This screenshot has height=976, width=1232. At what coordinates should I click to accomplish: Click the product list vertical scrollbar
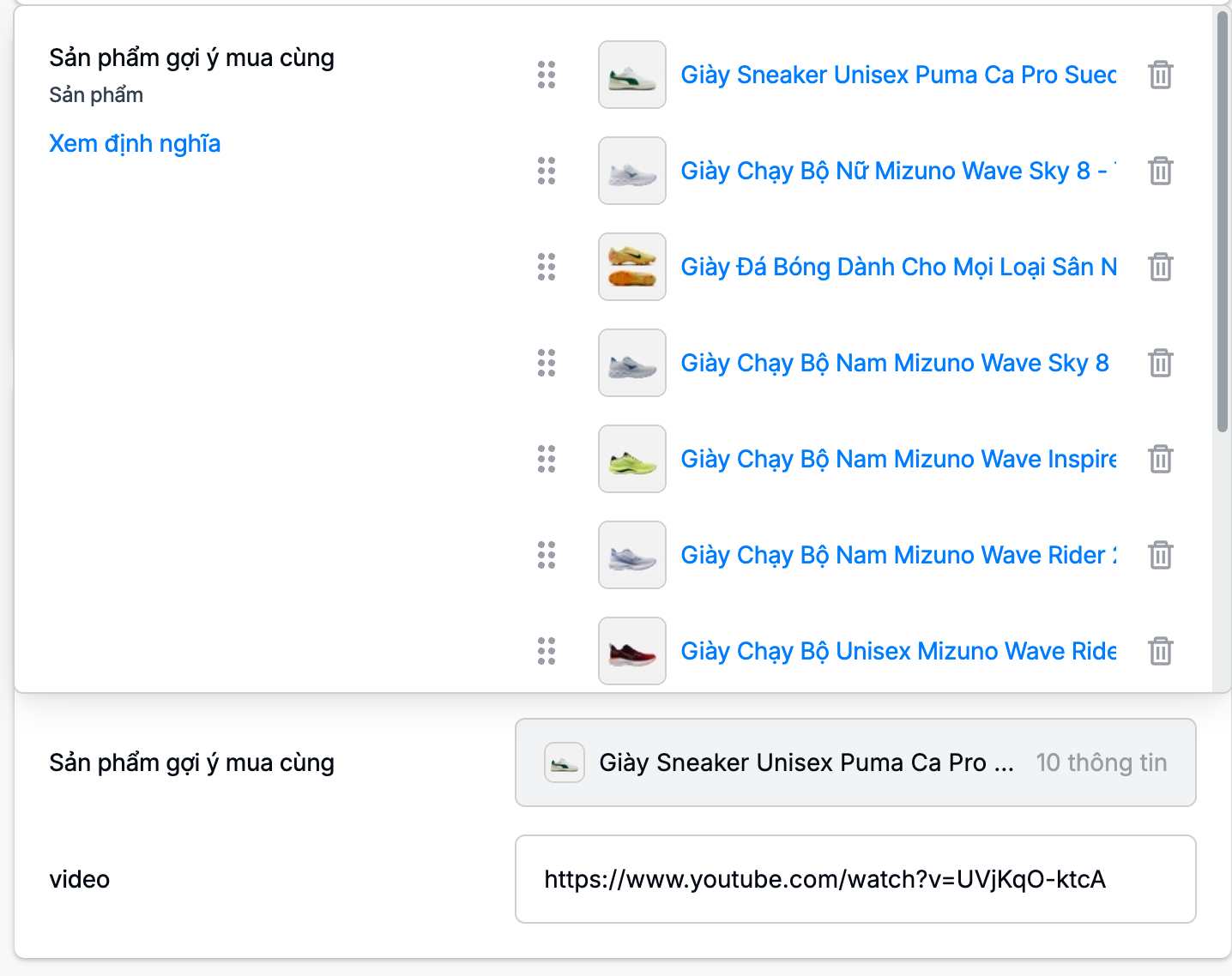point(1222,223)
